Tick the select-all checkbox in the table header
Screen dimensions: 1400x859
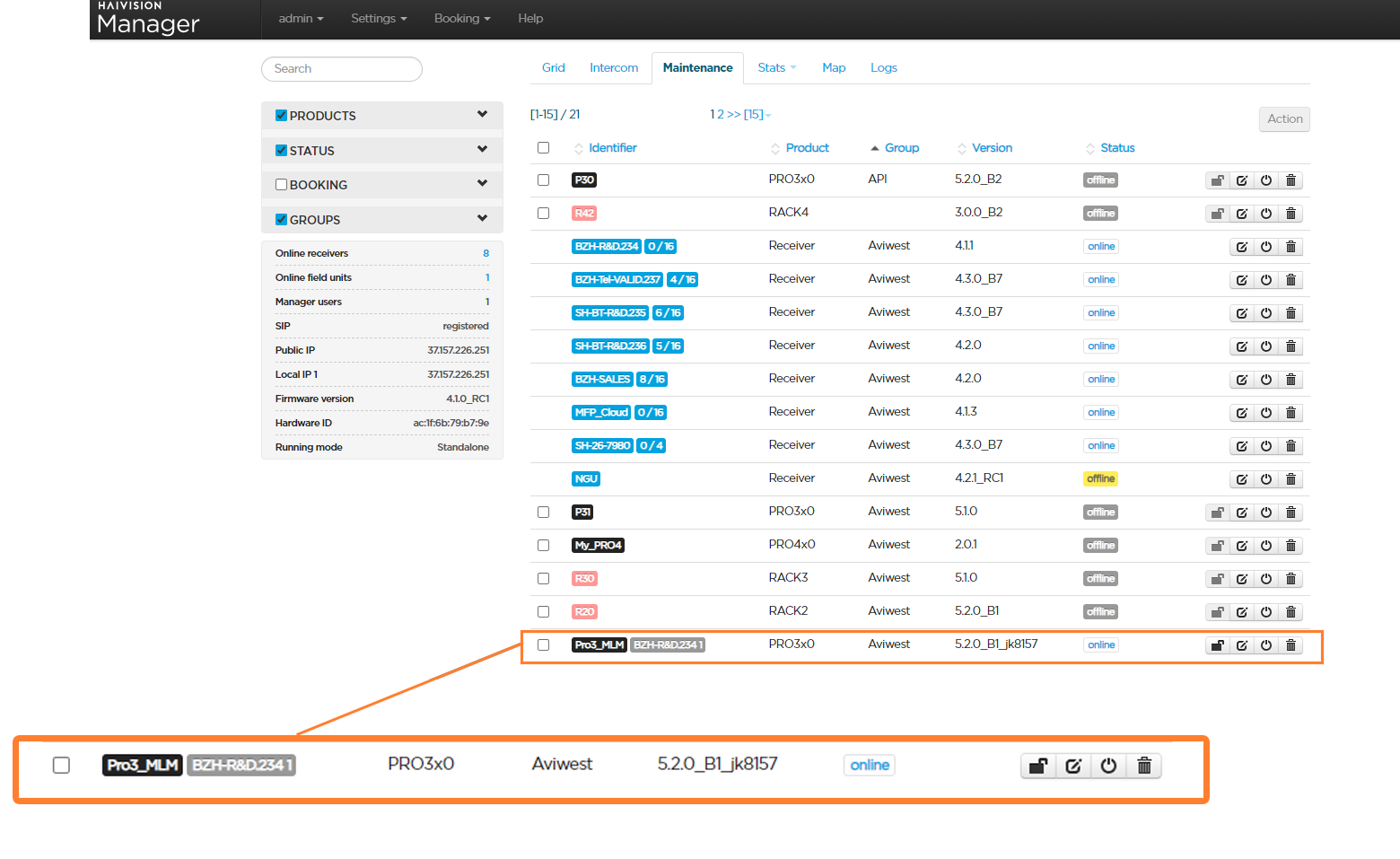point(543,147)
